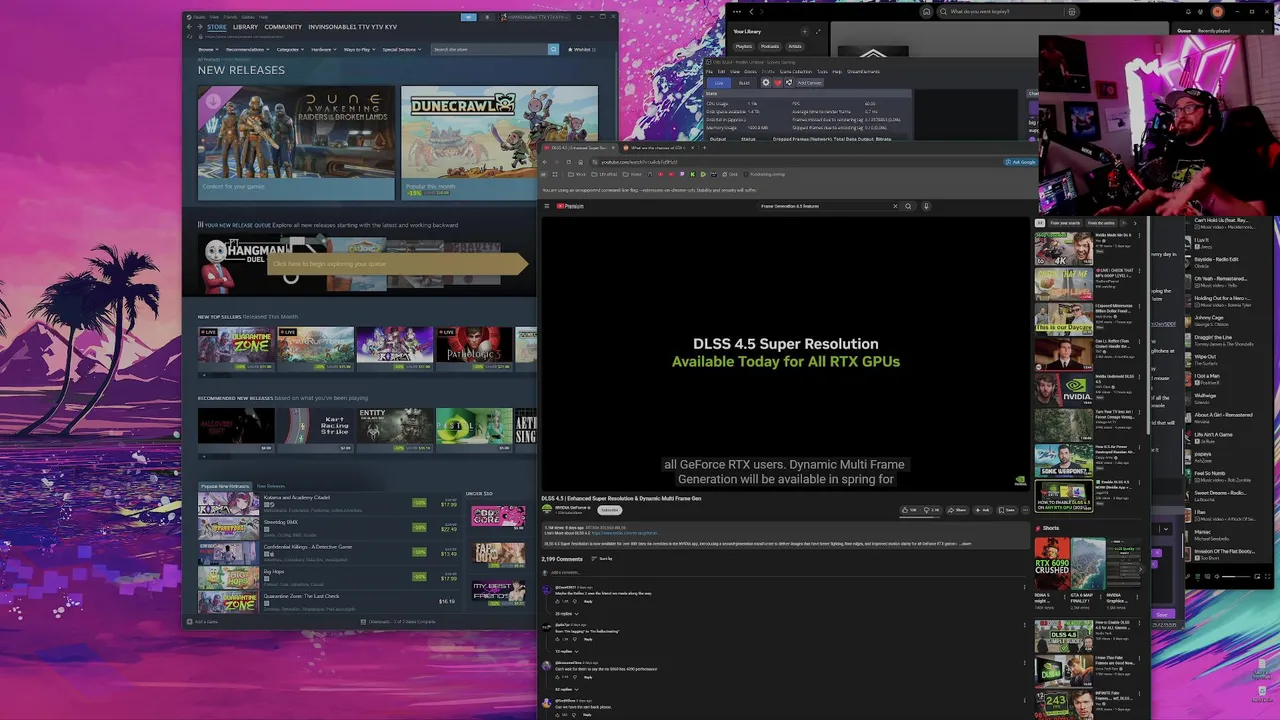Viewport: 1280px width, 720px height.
Task: Open Recently played tab in music player
Action: pos(1213,31)
